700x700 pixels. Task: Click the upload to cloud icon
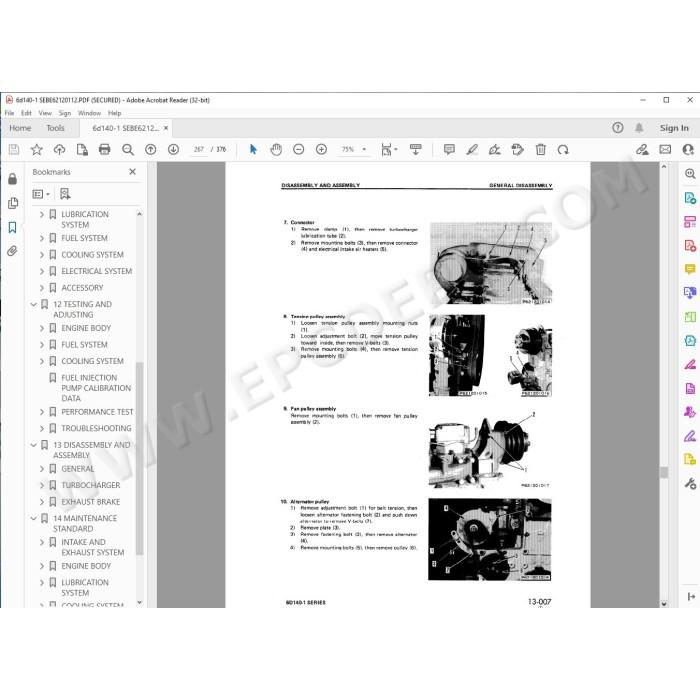pos(59,150)
